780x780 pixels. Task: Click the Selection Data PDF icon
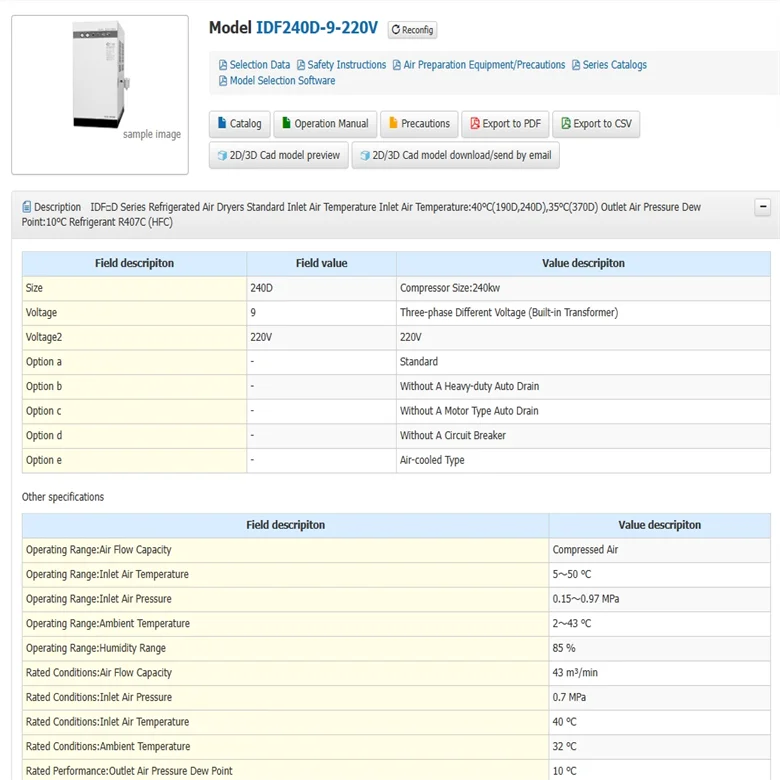click(223, 65)
